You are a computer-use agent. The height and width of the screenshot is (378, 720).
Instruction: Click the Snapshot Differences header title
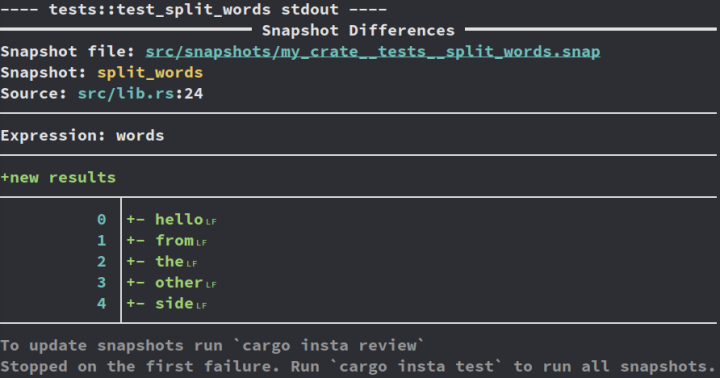click(x=358, y=30)
